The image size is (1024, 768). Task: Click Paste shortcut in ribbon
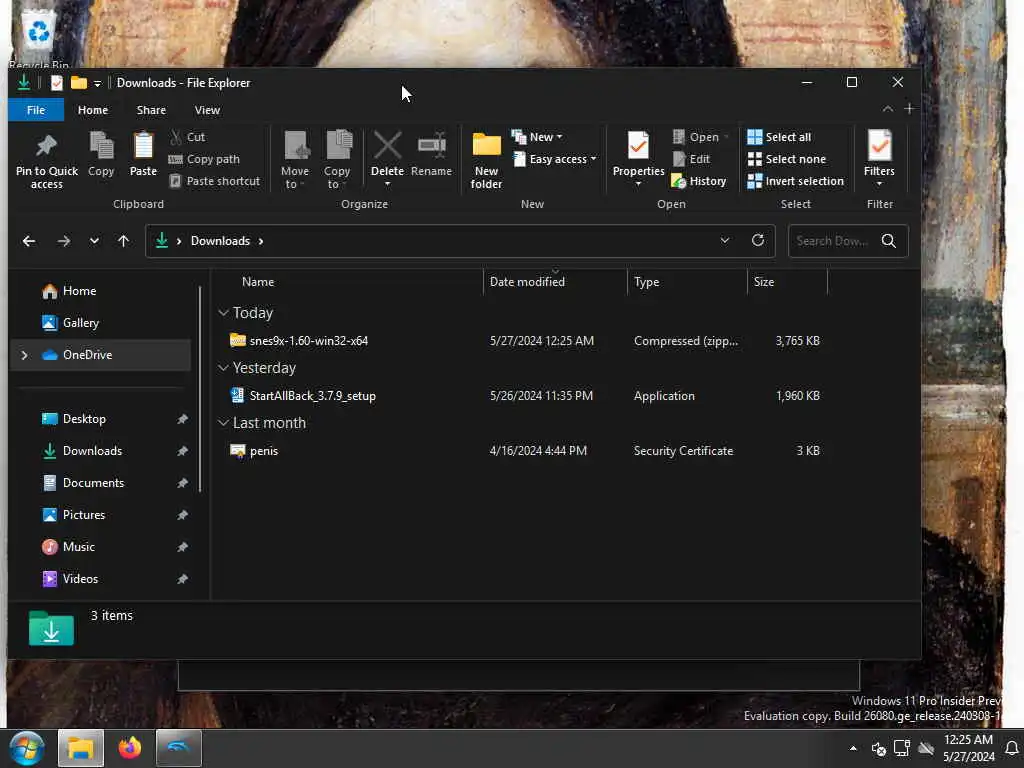214,181
